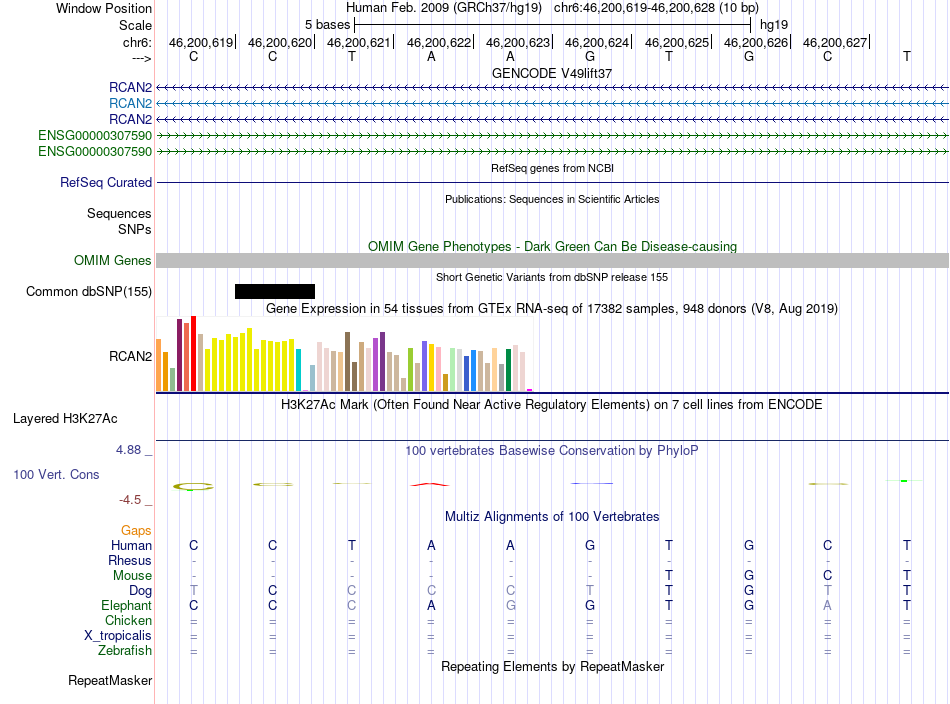Click 'Publications: Sequences in Scientific Articles' title
Screen dimensions: 950x704
[x=552, y=199]
